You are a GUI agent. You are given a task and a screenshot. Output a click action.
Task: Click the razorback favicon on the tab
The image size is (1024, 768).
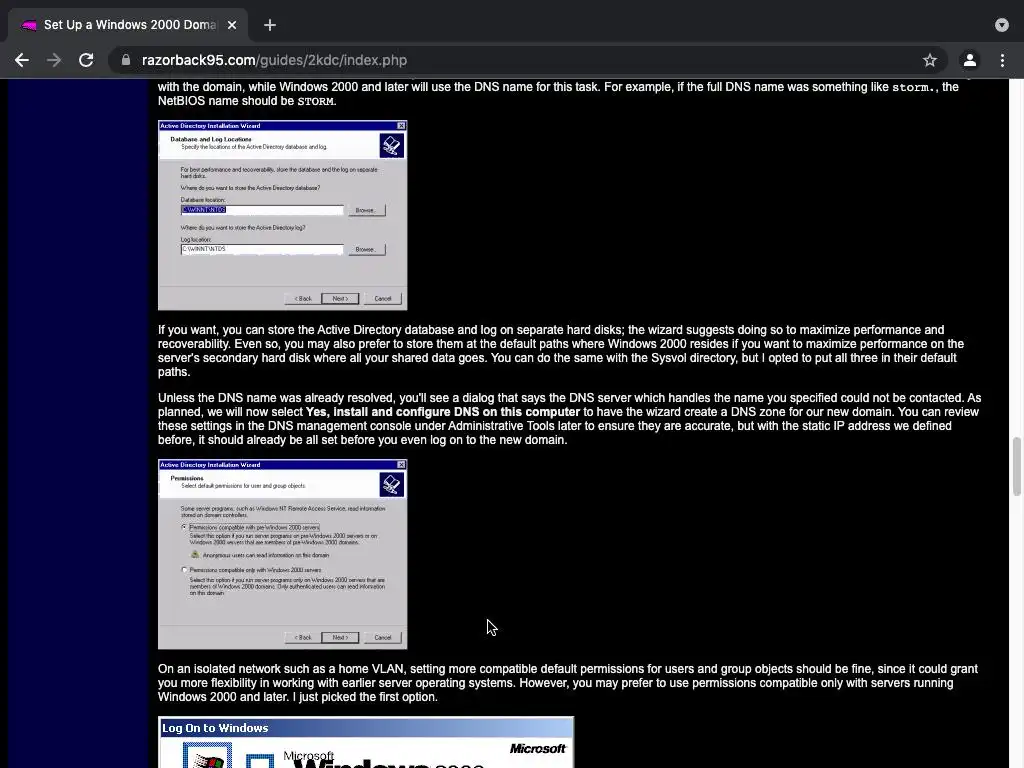(29, 25)
